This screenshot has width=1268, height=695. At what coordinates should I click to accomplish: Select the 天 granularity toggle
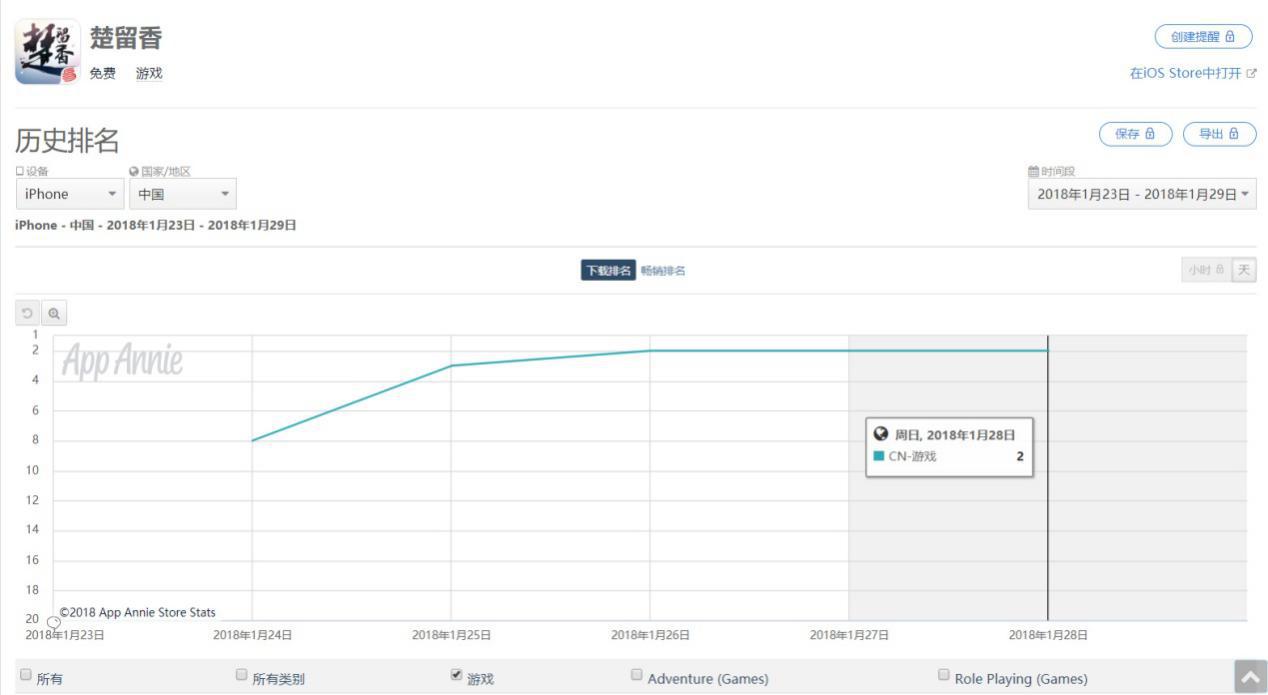tap(1244, 270)
